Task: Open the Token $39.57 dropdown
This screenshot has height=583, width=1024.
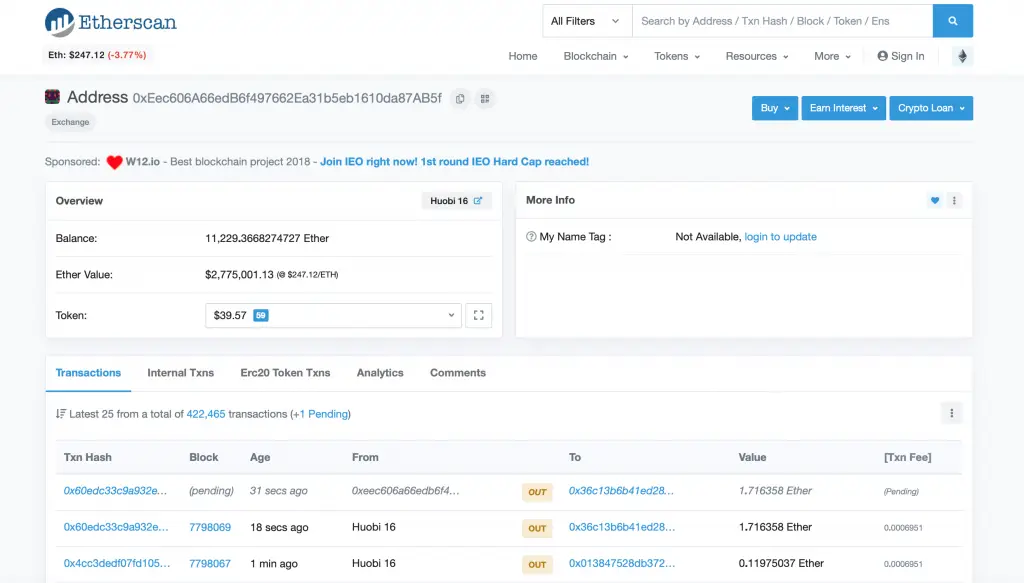Action: tap(333, 315)
